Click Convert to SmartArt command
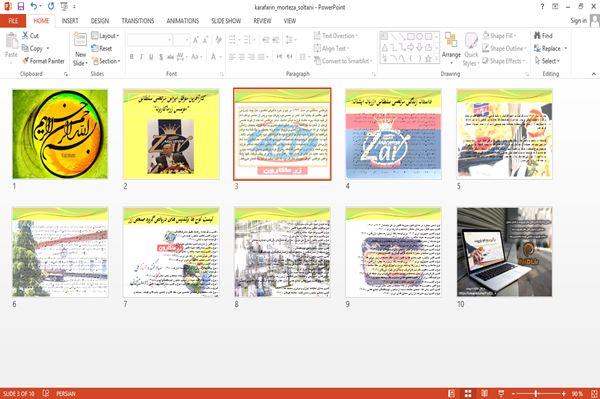The image size is (600, 399). [x=343, y=61]
